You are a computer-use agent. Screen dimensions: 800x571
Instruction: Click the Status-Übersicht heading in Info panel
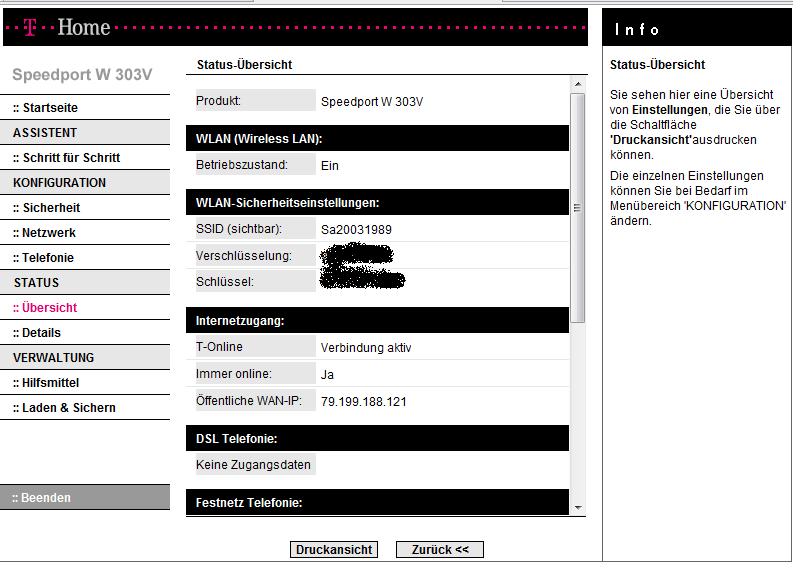[657, 65]
